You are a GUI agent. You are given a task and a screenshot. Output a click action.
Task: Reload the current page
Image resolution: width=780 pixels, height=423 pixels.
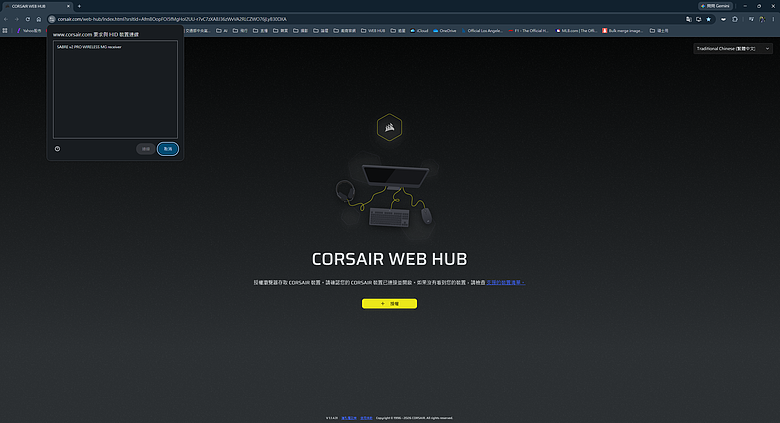tap(27, 19)
